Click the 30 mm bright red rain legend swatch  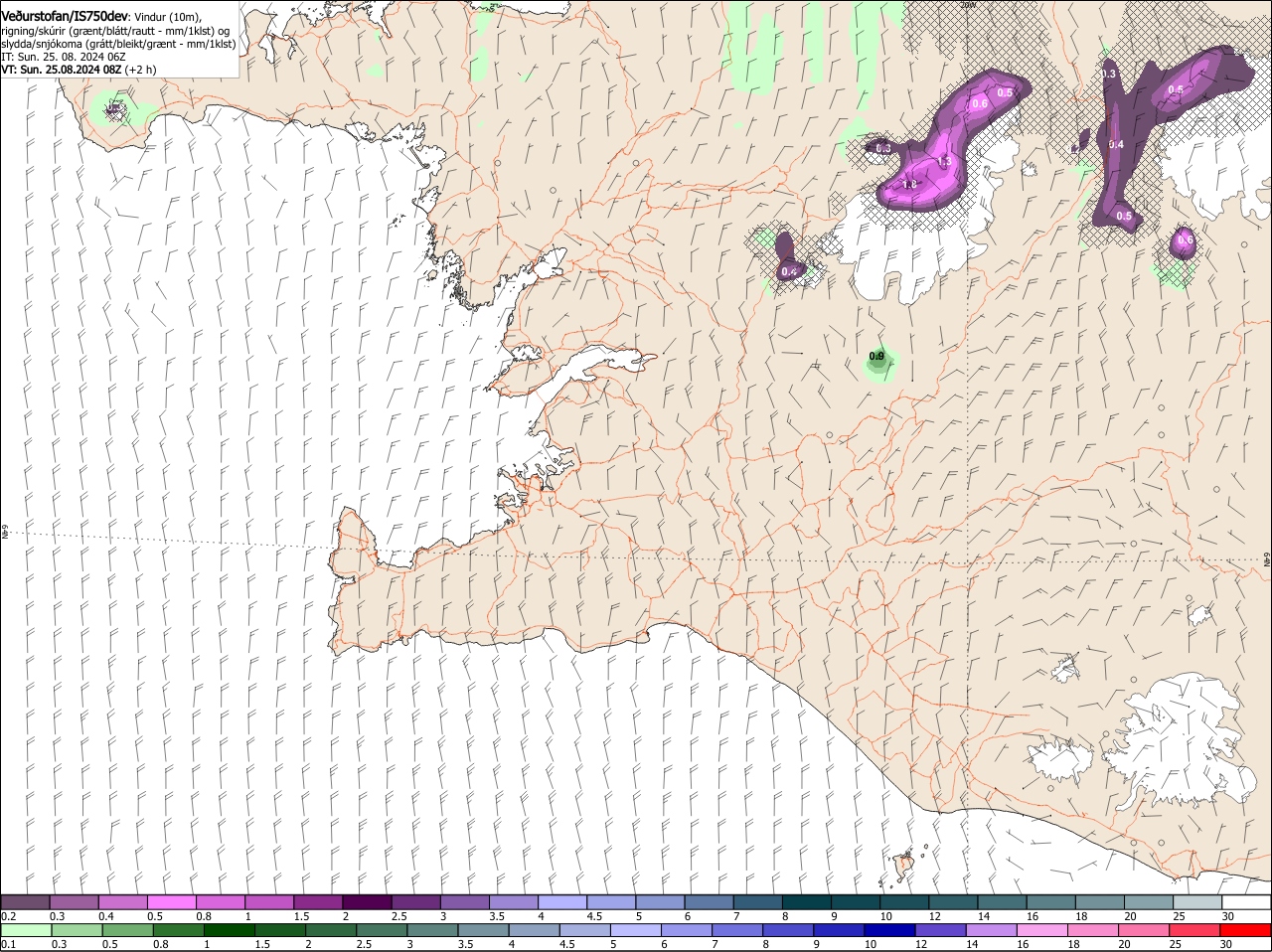(1243, 930)
